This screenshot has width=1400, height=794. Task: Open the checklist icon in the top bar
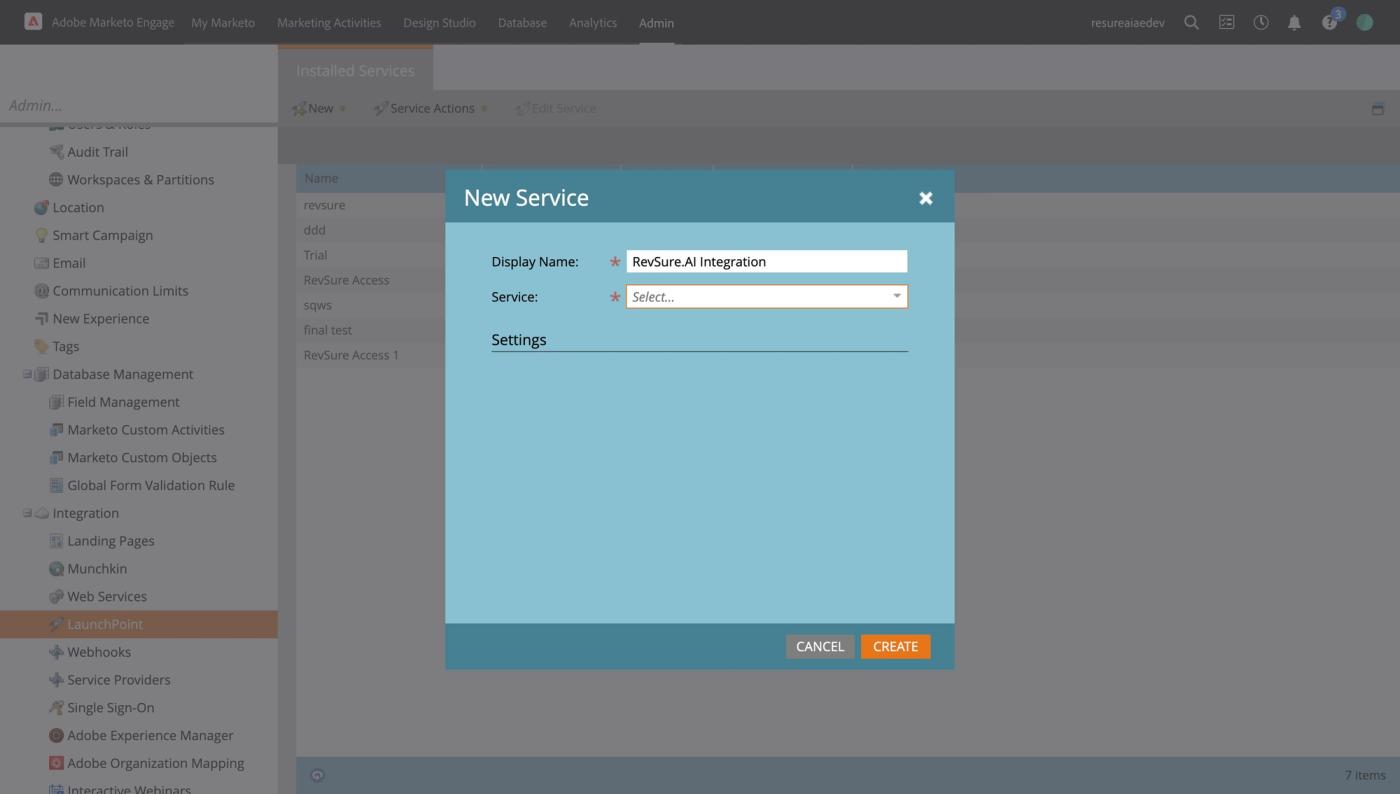coord(1226,22)
